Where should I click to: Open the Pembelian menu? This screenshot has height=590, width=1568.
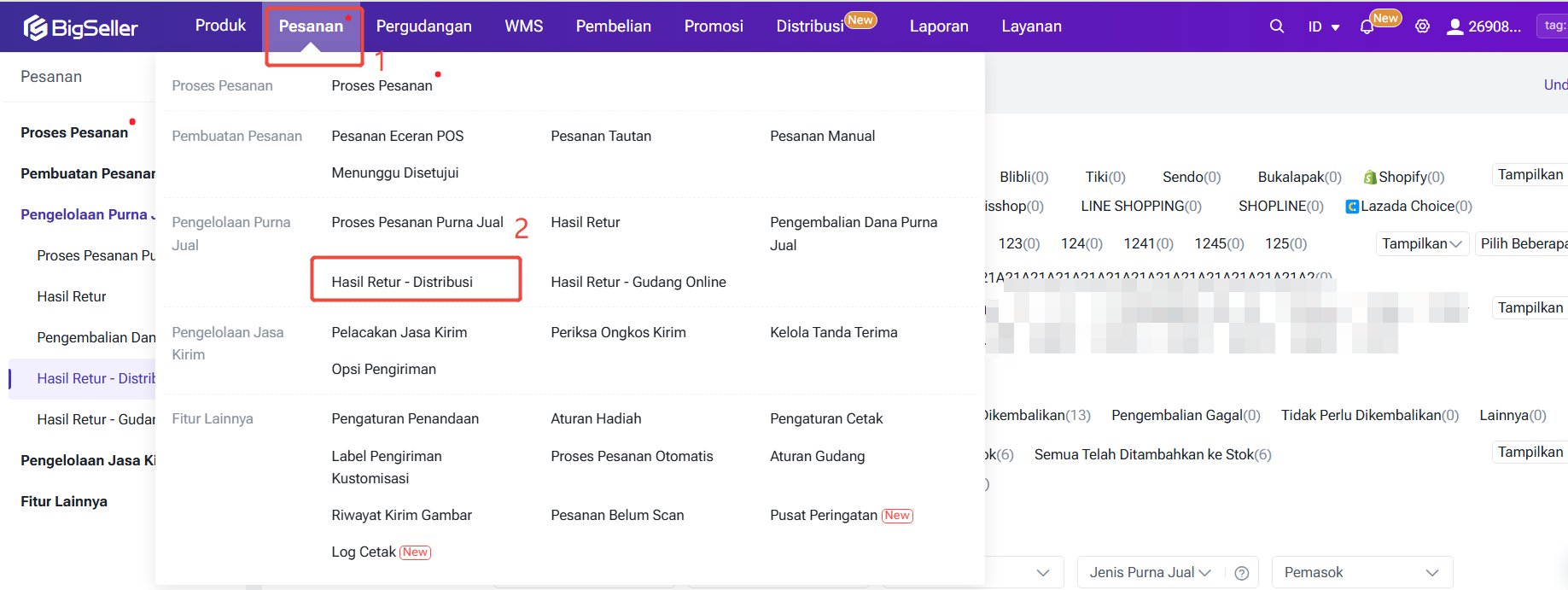614,26
